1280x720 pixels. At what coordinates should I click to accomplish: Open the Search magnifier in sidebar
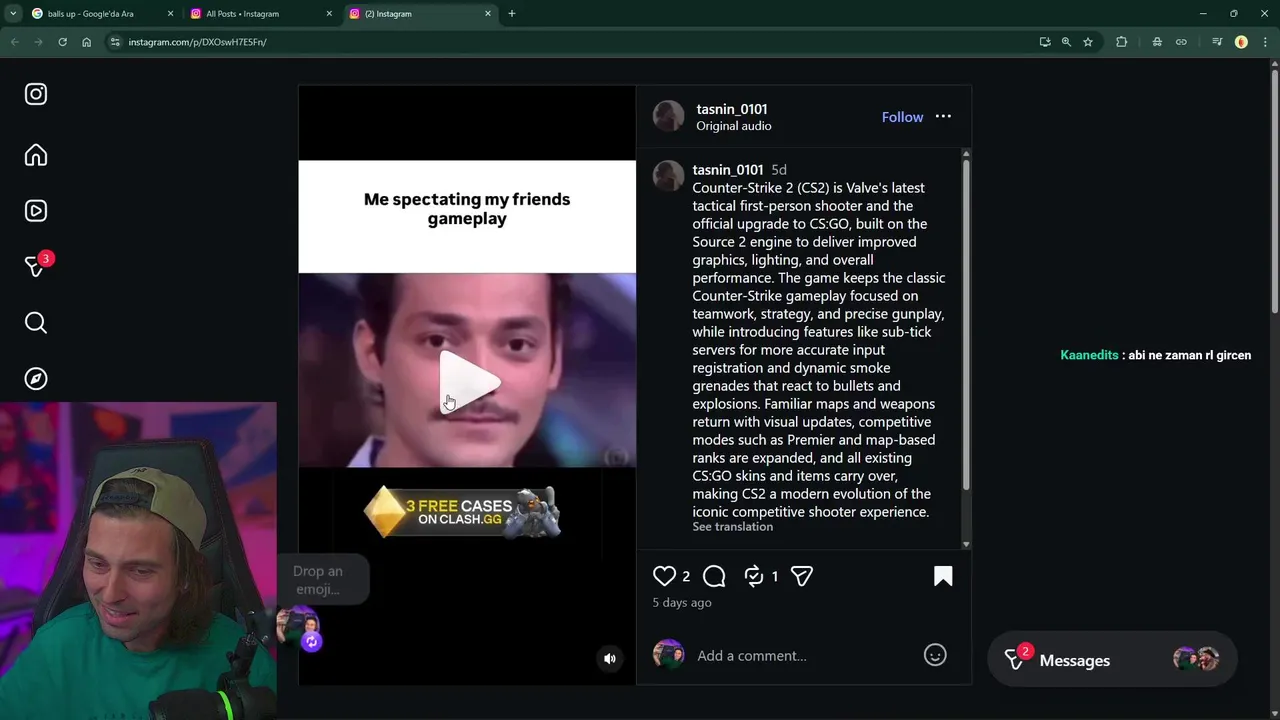(x=36, y=322)
